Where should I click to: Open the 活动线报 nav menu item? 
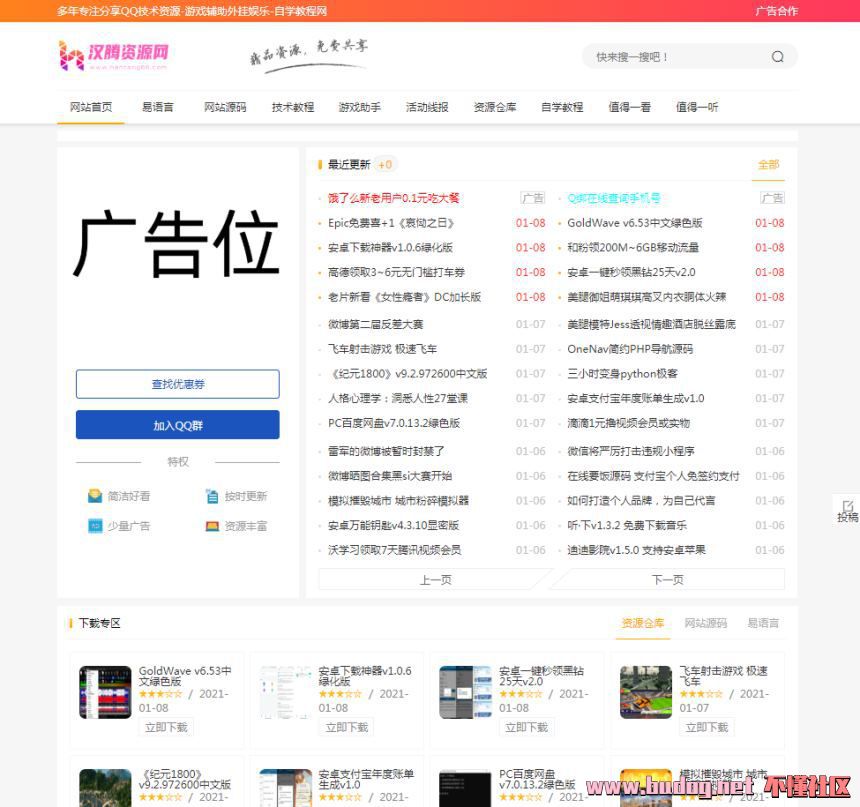tap(427, 107)
